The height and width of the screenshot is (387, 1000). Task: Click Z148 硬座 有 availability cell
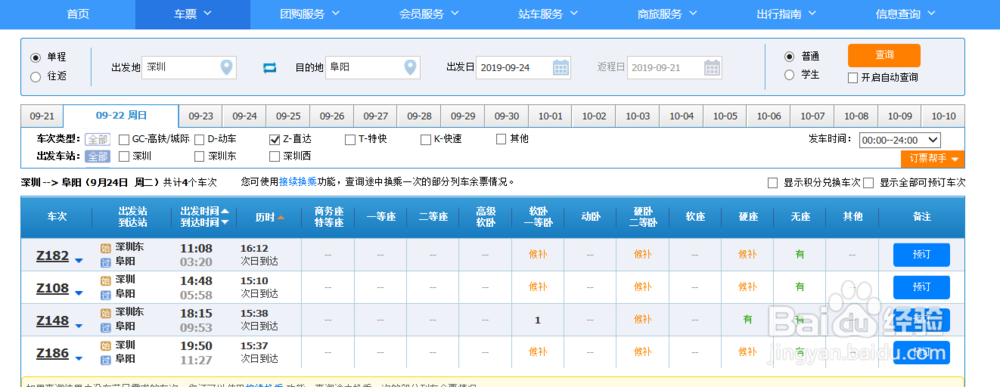coord(747,319)
